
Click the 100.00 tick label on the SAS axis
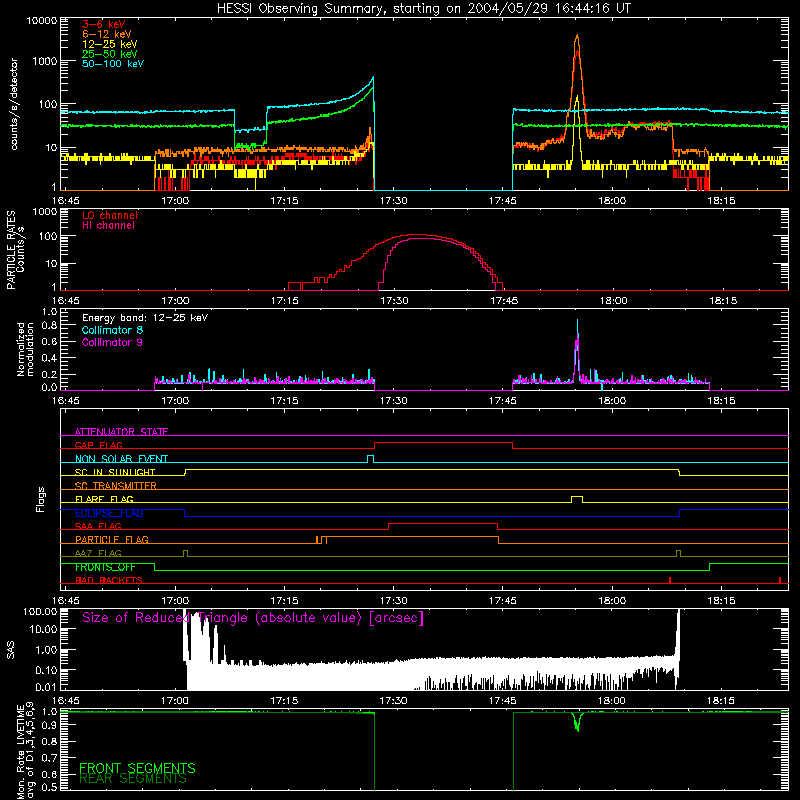pyautogui.click(x=40, y=611)
